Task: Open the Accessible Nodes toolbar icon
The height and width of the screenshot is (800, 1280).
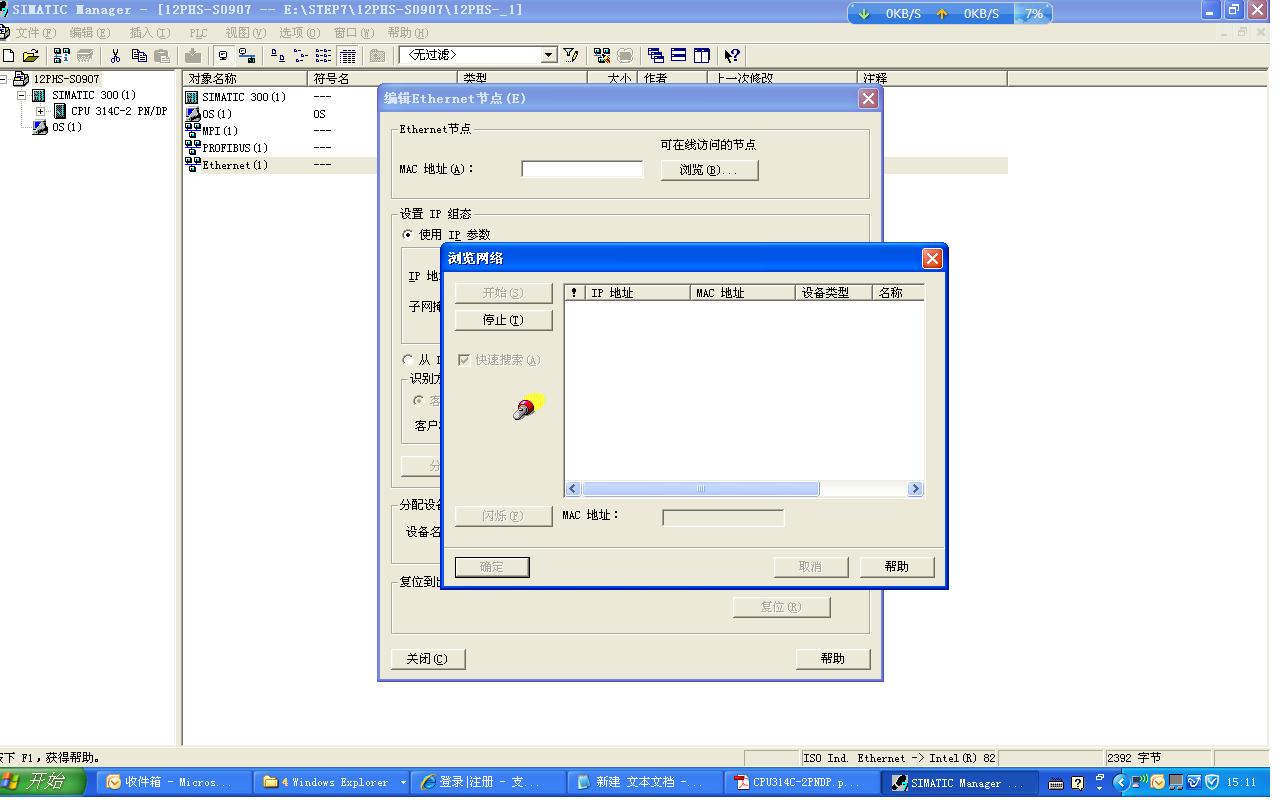Action: pyautogui.click(x=62, y=56)
